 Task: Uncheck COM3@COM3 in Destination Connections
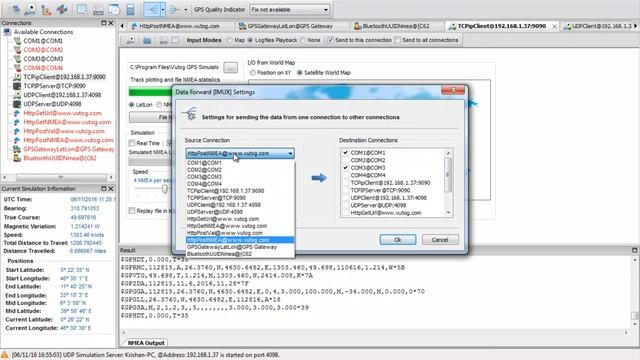tap(345, 168)
